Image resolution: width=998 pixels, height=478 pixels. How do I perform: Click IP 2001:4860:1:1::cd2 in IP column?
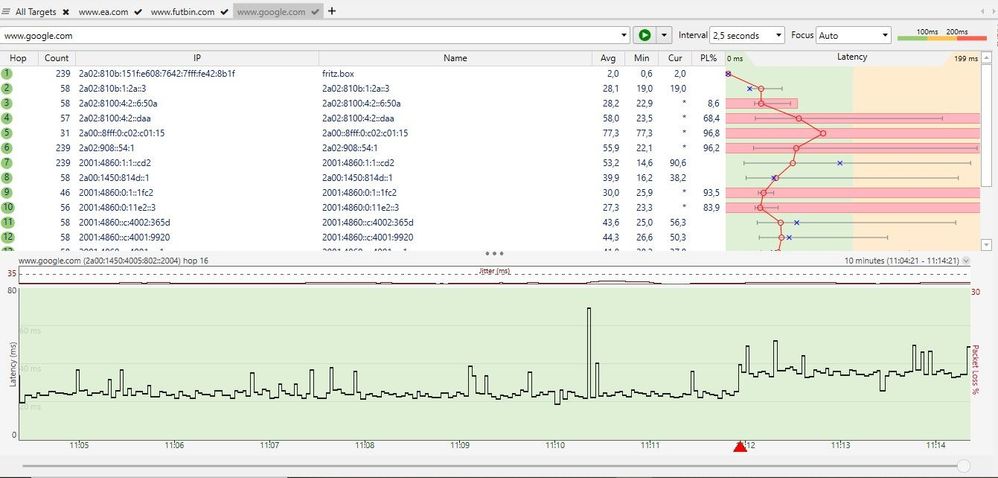pos(115,163)
